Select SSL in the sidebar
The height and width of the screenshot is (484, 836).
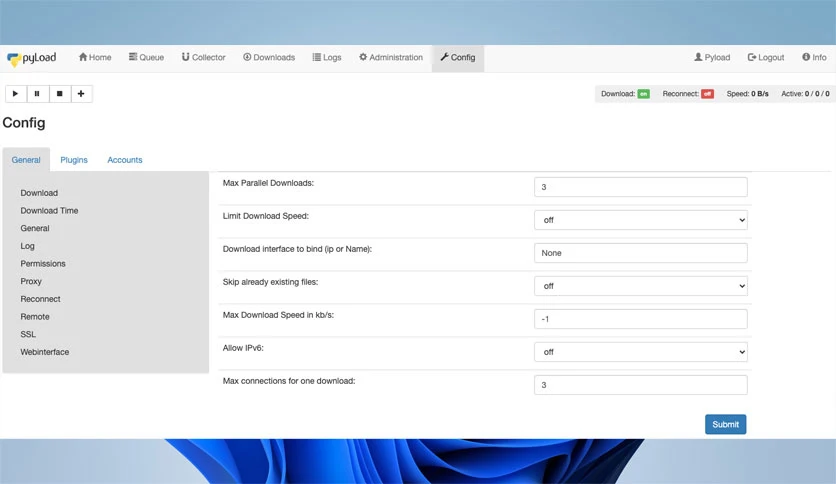(28, 334)
